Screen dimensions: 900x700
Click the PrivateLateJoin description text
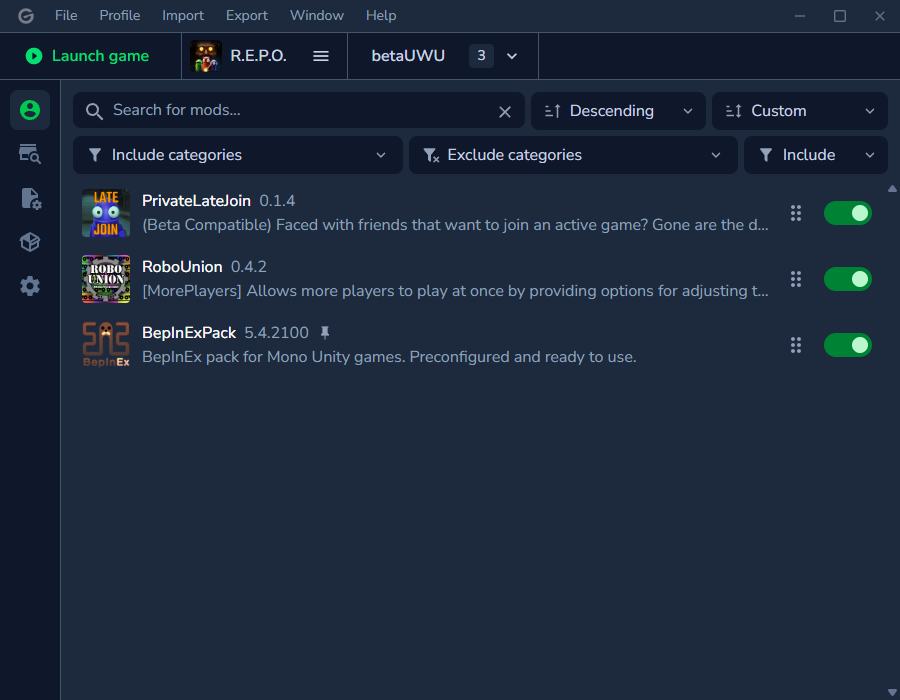click(x=455, y=225)
